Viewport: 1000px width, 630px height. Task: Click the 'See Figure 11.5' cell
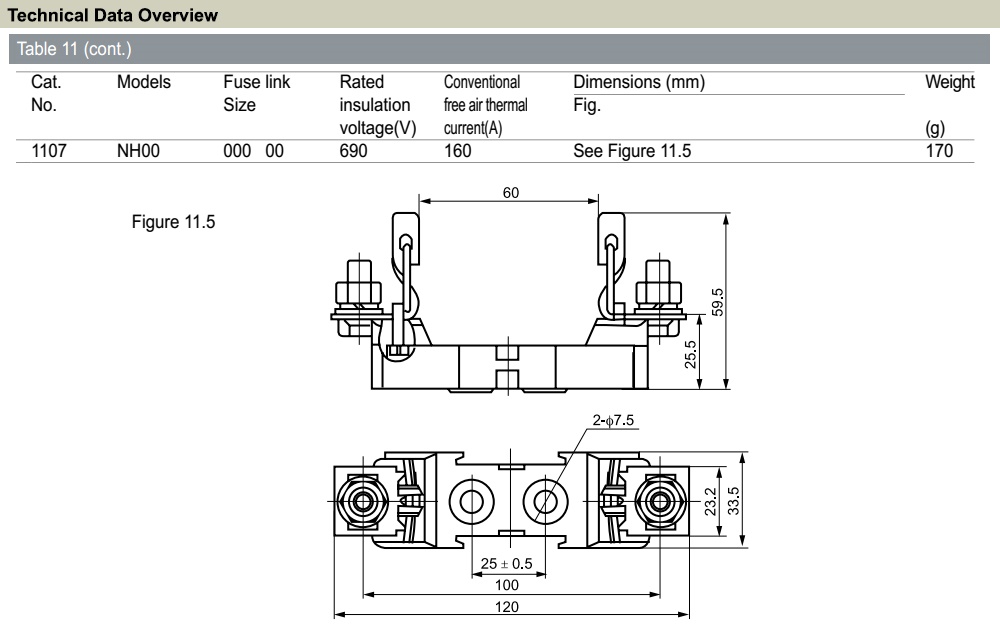pyautogui.click(x=632, y=151)
